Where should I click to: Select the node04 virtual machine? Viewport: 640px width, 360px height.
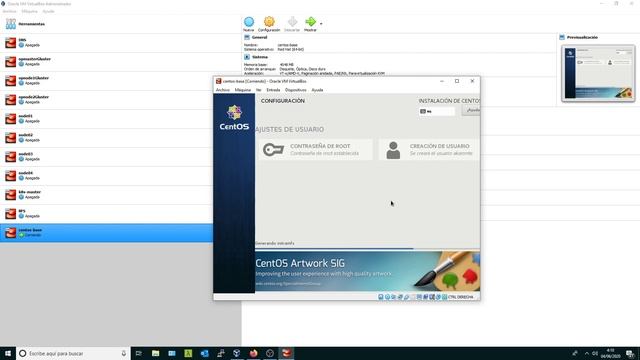coord(106,176)
